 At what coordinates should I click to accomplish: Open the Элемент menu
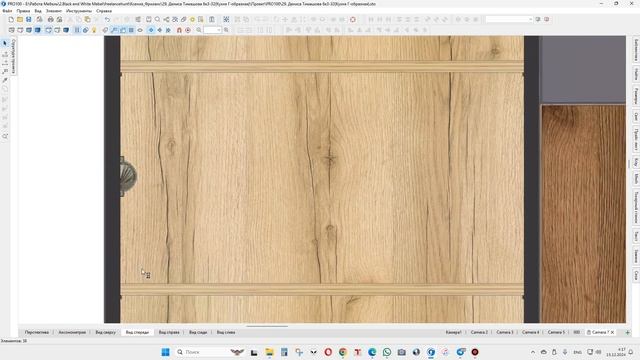click(54, 11)
